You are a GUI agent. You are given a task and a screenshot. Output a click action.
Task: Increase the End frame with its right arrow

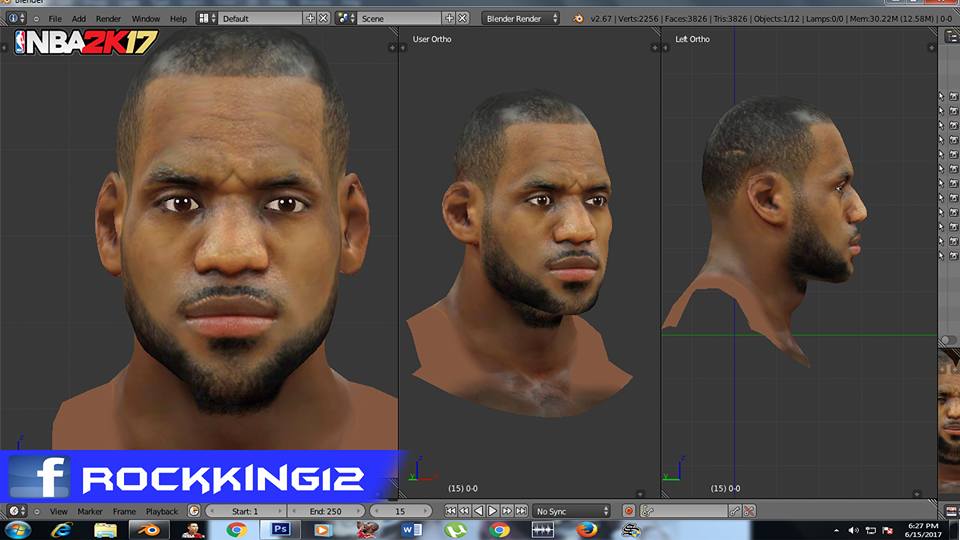(x=359, y=511)
